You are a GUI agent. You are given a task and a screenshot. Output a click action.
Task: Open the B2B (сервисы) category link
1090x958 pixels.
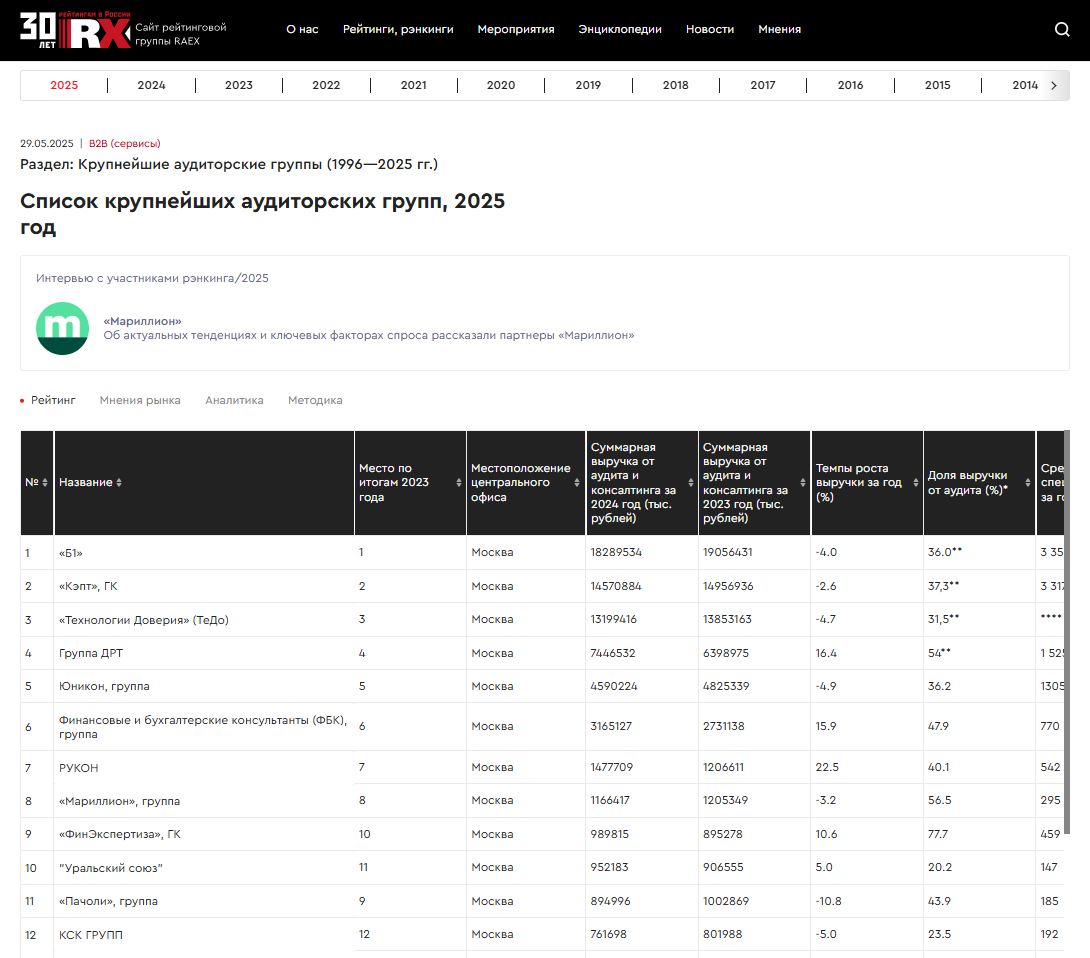pyautogui.click(x=124, y=143)
